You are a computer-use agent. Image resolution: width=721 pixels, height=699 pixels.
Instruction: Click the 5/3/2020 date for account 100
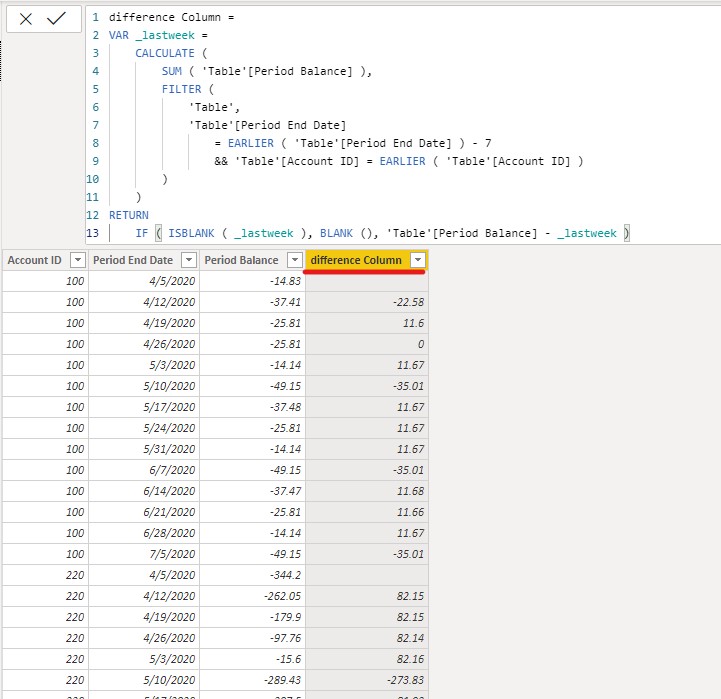[x=144, y=365]
